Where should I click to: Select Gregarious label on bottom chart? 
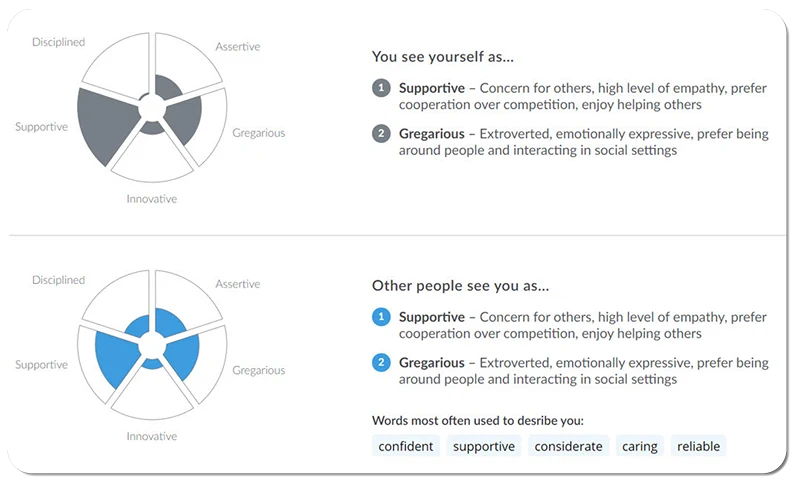click(x=259, y=370)
